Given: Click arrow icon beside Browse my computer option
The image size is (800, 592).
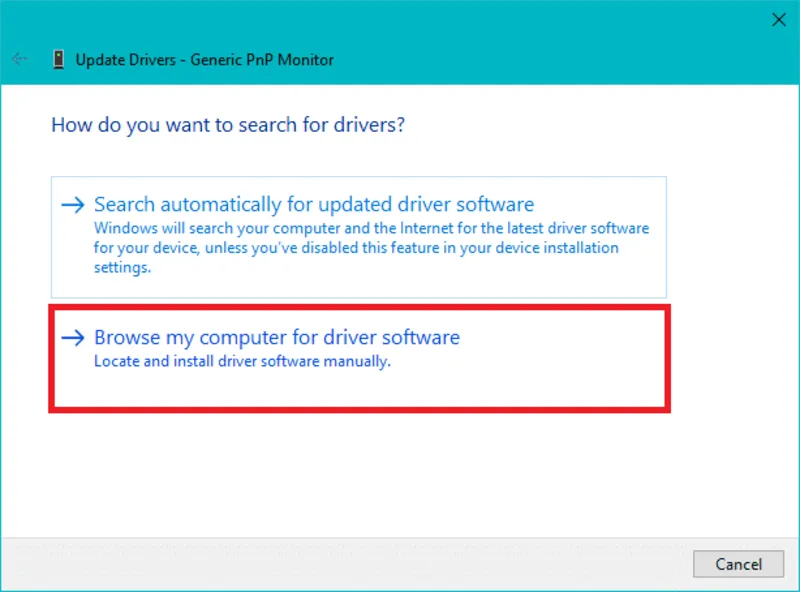Looking at the screenshot, I should click(x=72, y=338).
